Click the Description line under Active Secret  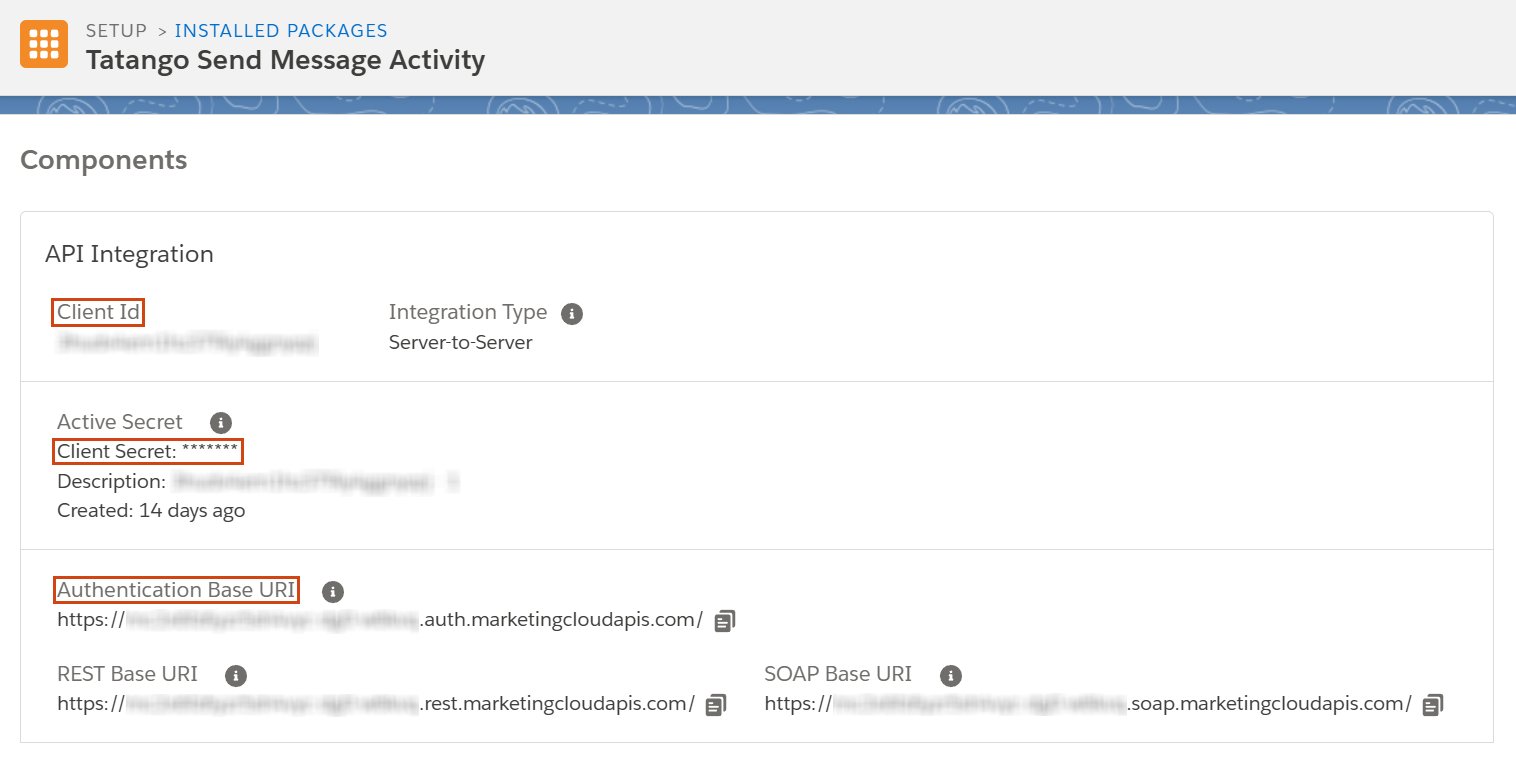click(258, 482)
